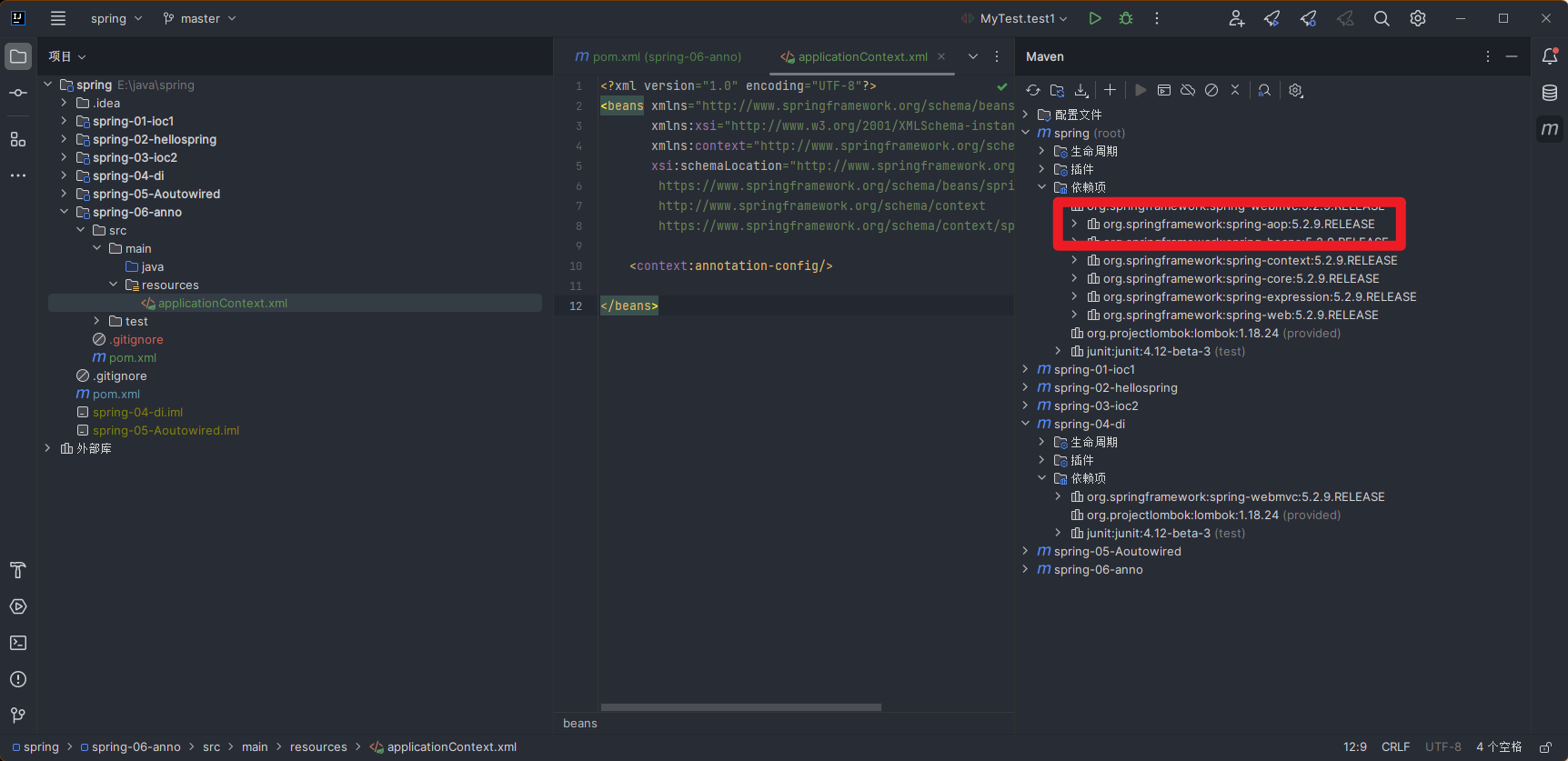The height and width of the screenshot is (761, 1568).
Task: Hide the Maven tool window
Action: pos(1512,56)
